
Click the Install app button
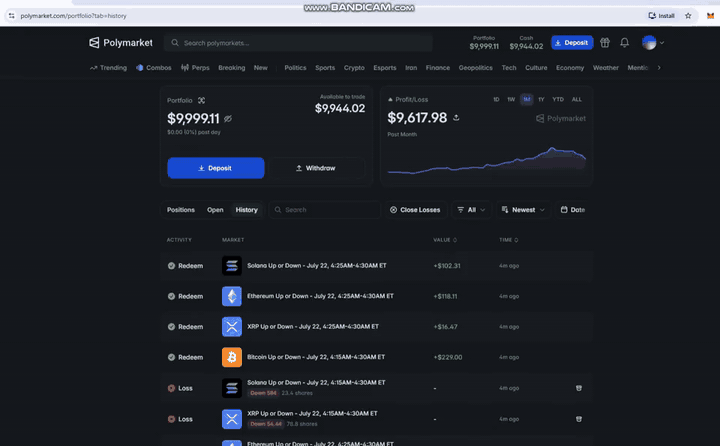click(661, 16)
